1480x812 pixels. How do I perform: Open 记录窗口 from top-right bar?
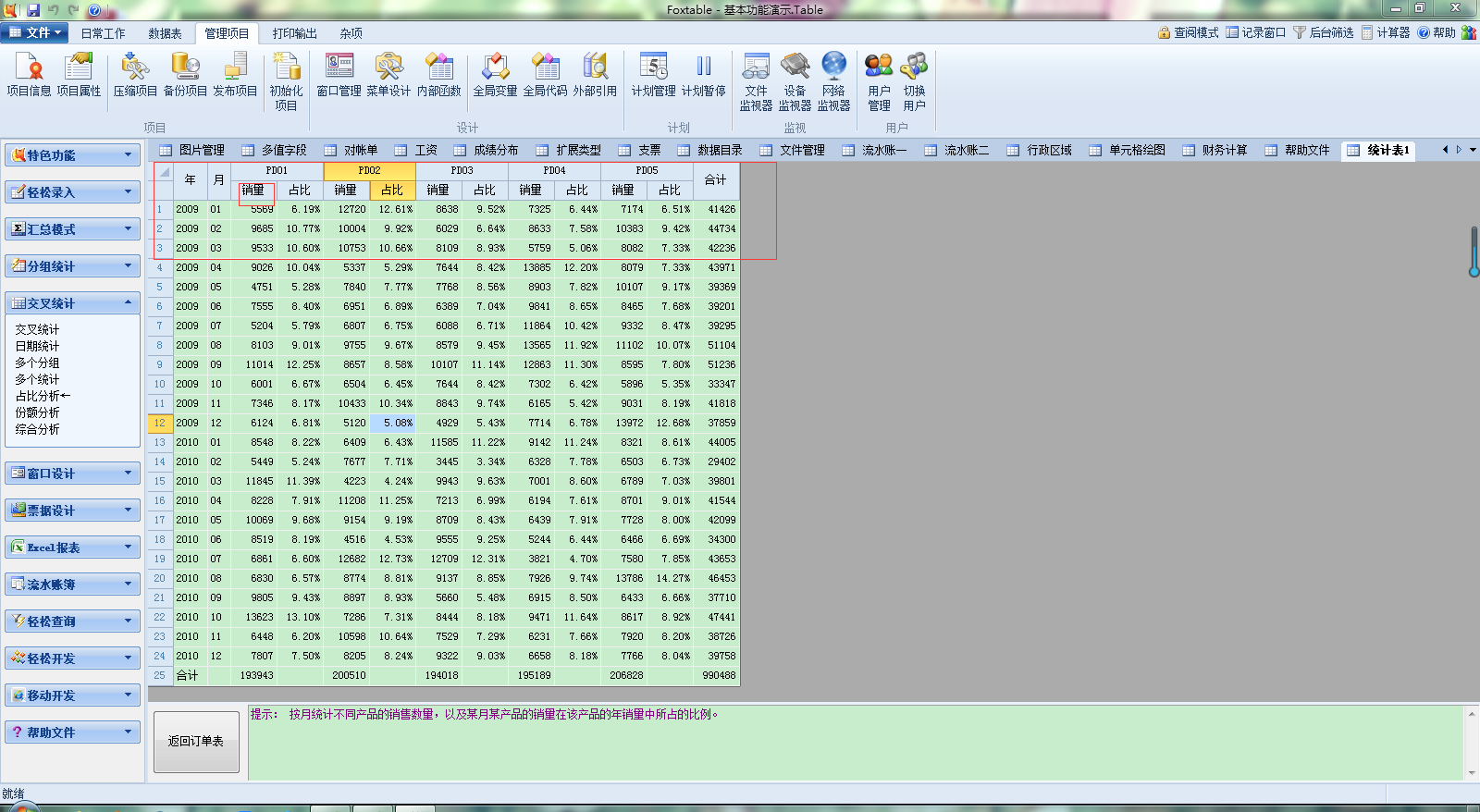coord(1256,32)
